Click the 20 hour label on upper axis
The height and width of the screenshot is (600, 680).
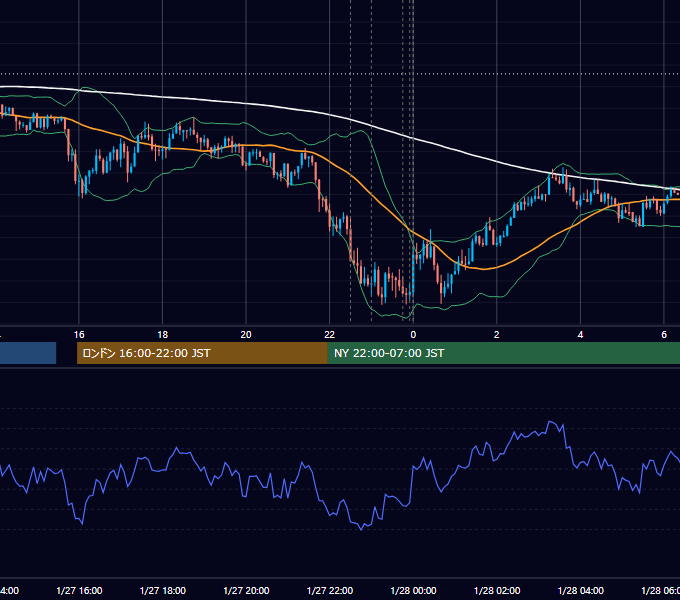(246, 335)
